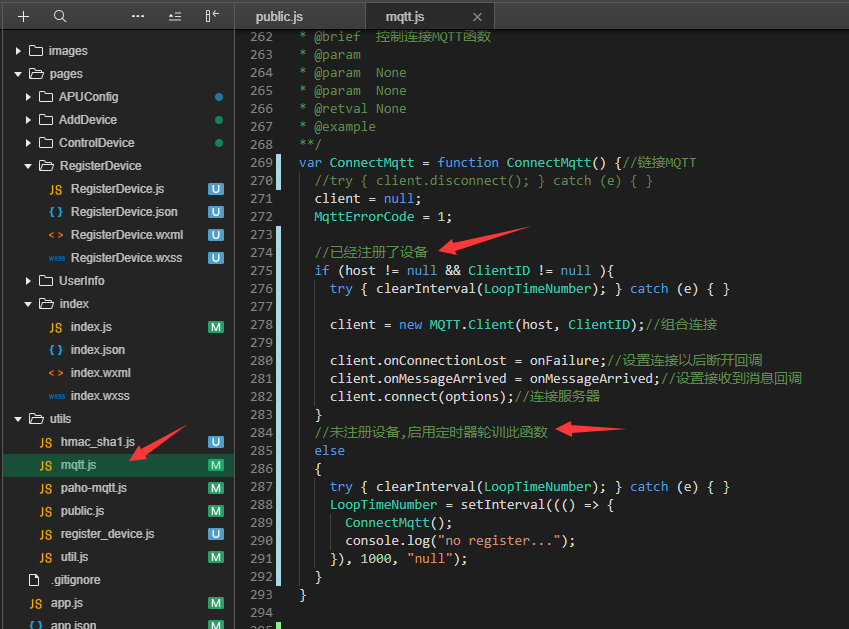The height and width of the screenshot is (629, 849).
Task: Click the JS icon beside paho-mqtt.js
Action: click(x=45, y=489)
